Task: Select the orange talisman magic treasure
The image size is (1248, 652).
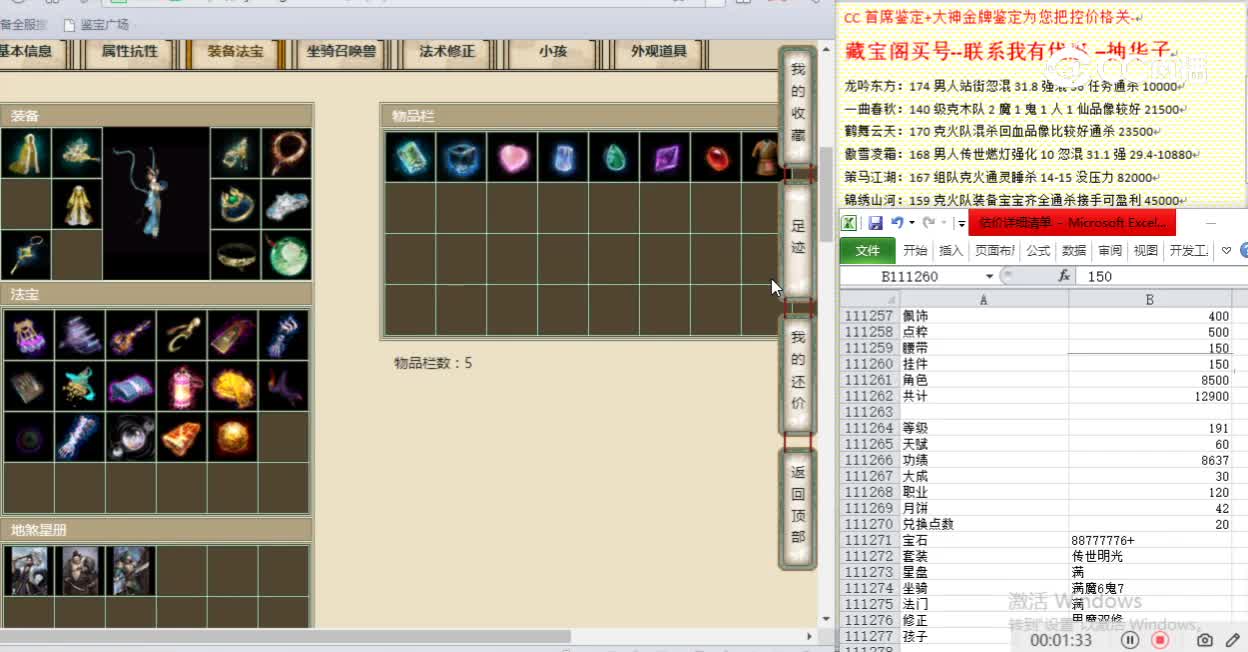Action: [182, 437]
